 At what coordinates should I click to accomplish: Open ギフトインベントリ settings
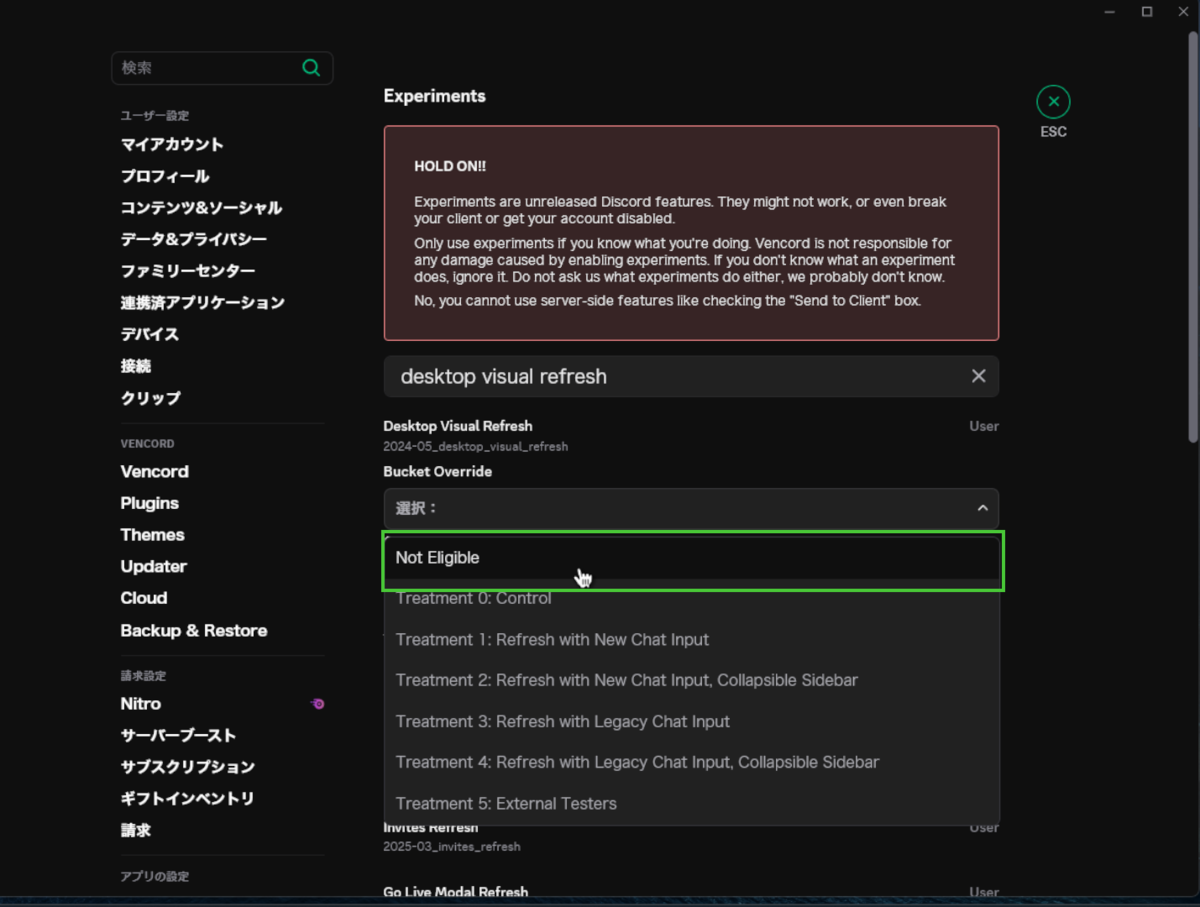[187, 798]
